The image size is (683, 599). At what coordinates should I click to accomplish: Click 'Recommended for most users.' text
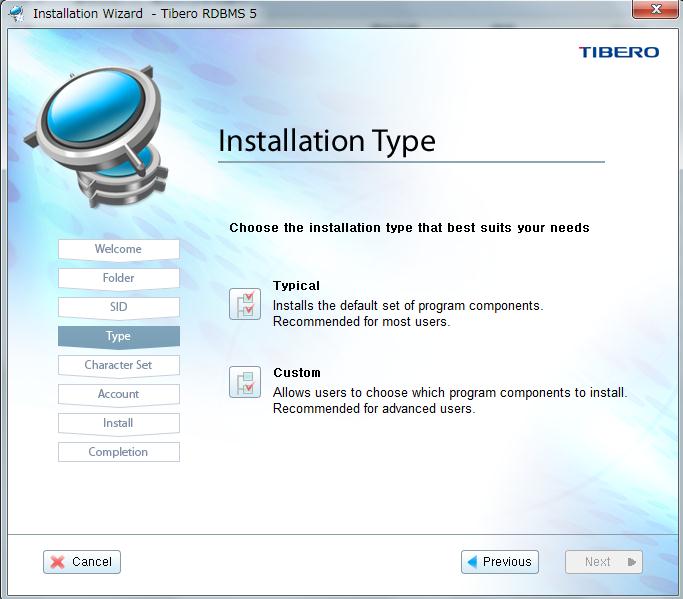tap(362, 322)
